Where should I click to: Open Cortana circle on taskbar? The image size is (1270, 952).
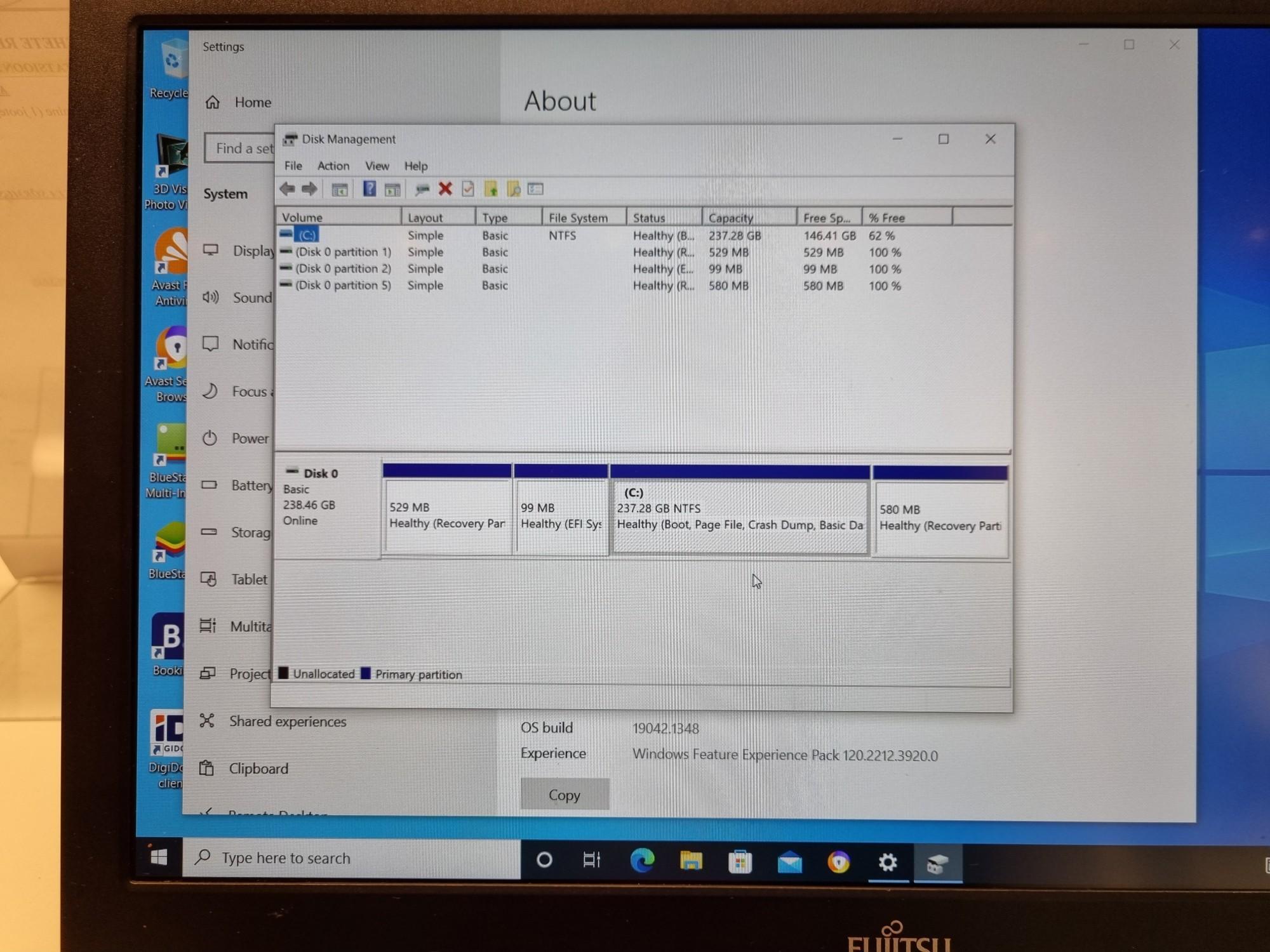point(544,860)
